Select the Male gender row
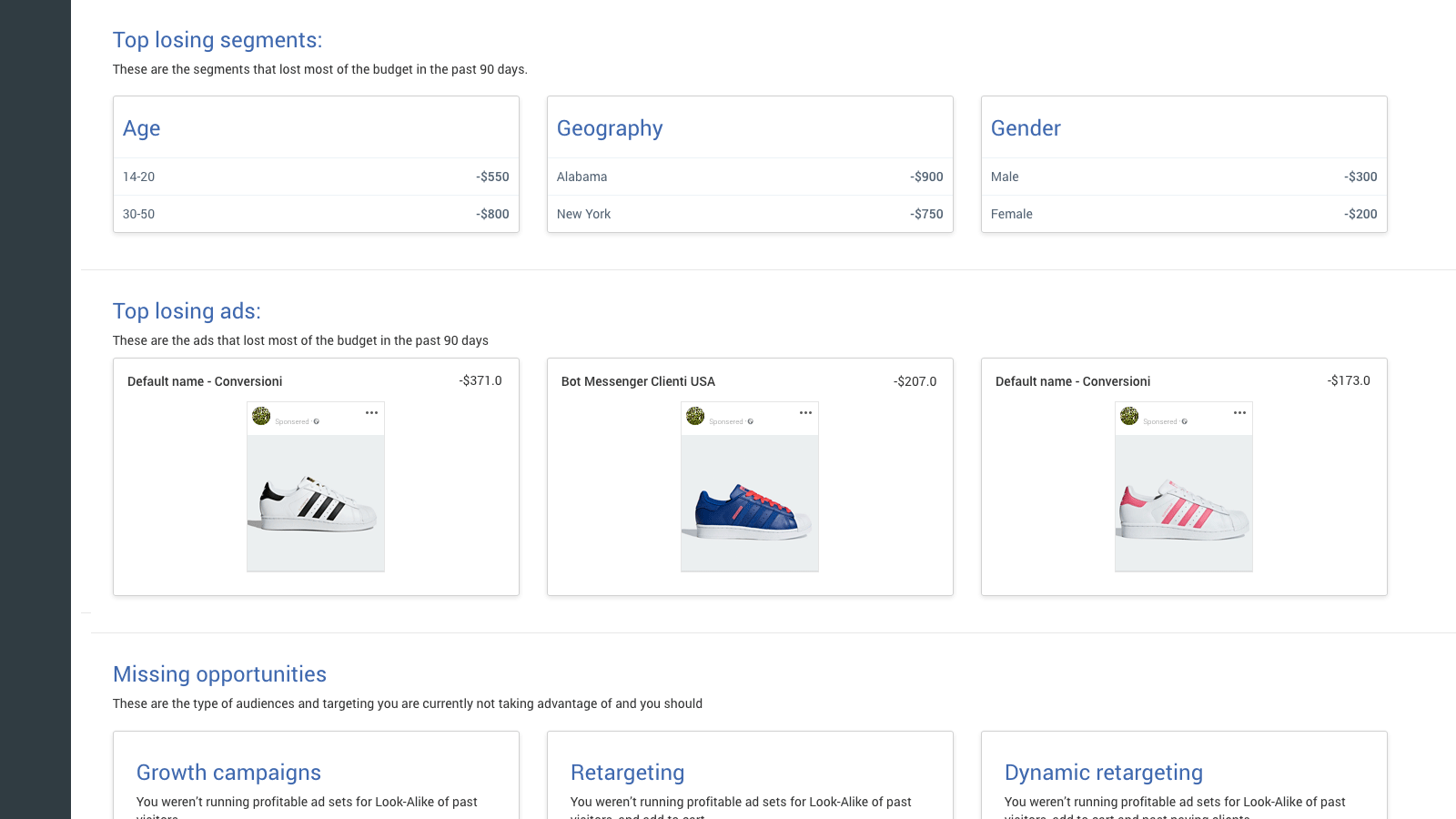Viewport: 1456px width, 819px height. [1184, 177]
